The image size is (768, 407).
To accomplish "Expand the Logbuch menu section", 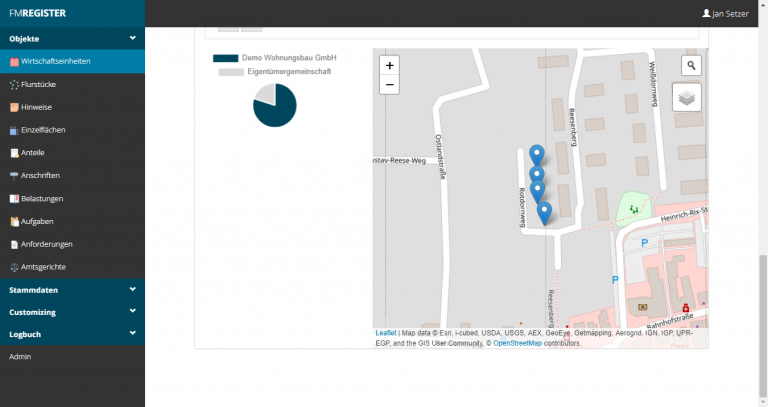I will tap(72, 334).
